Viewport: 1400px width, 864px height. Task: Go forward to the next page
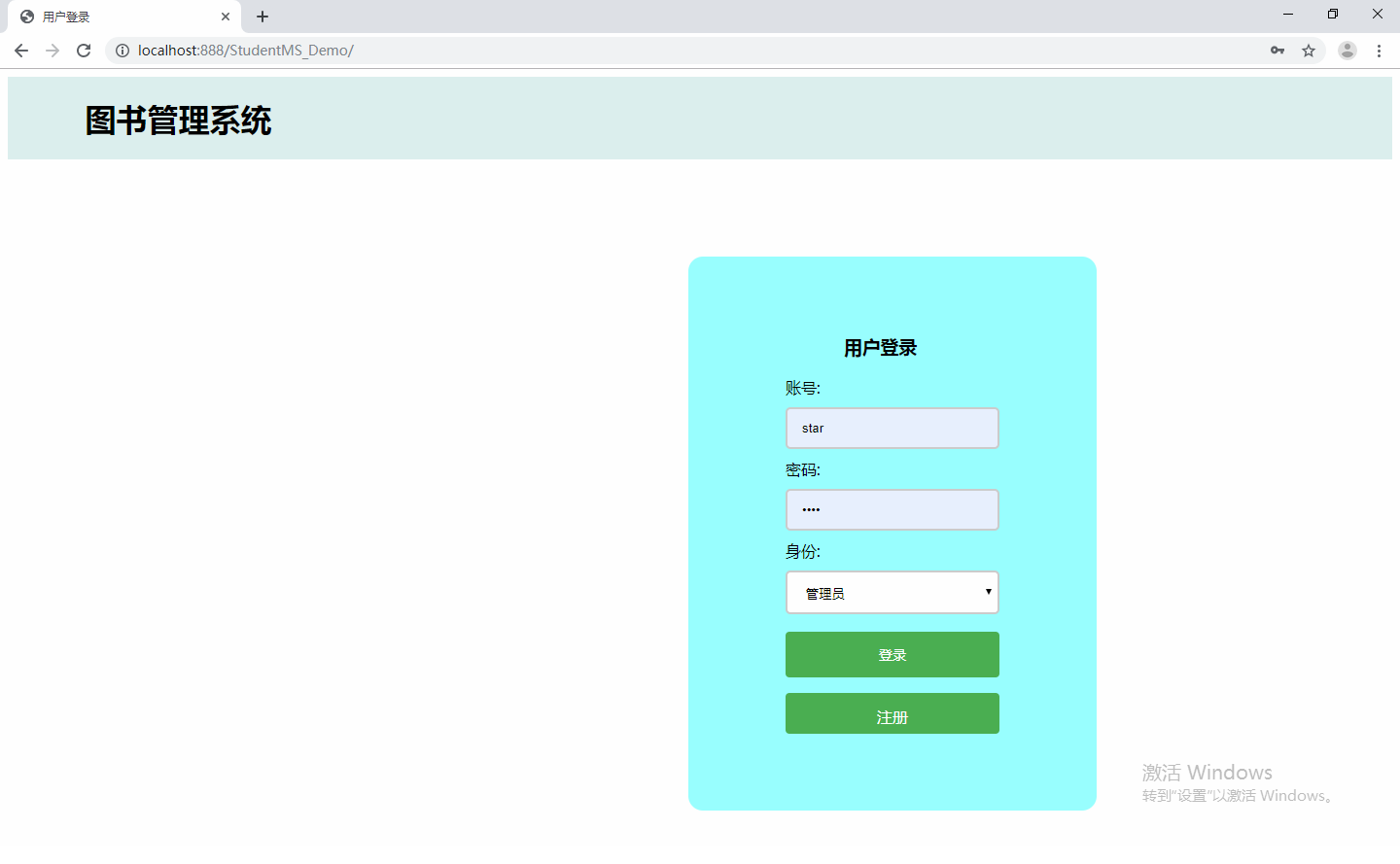coord(52,51)
